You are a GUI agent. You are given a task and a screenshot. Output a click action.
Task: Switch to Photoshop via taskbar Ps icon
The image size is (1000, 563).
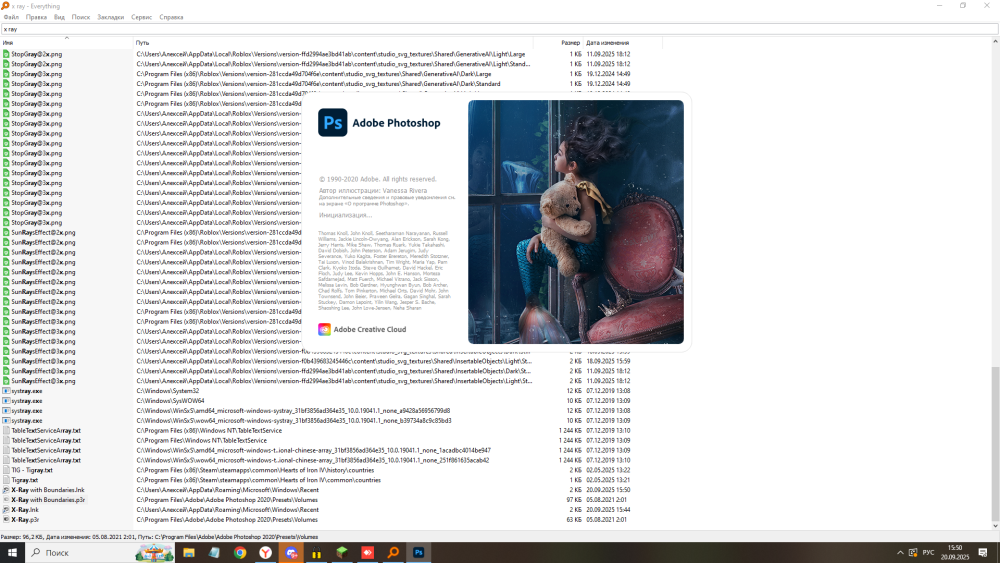pos(418,553)
